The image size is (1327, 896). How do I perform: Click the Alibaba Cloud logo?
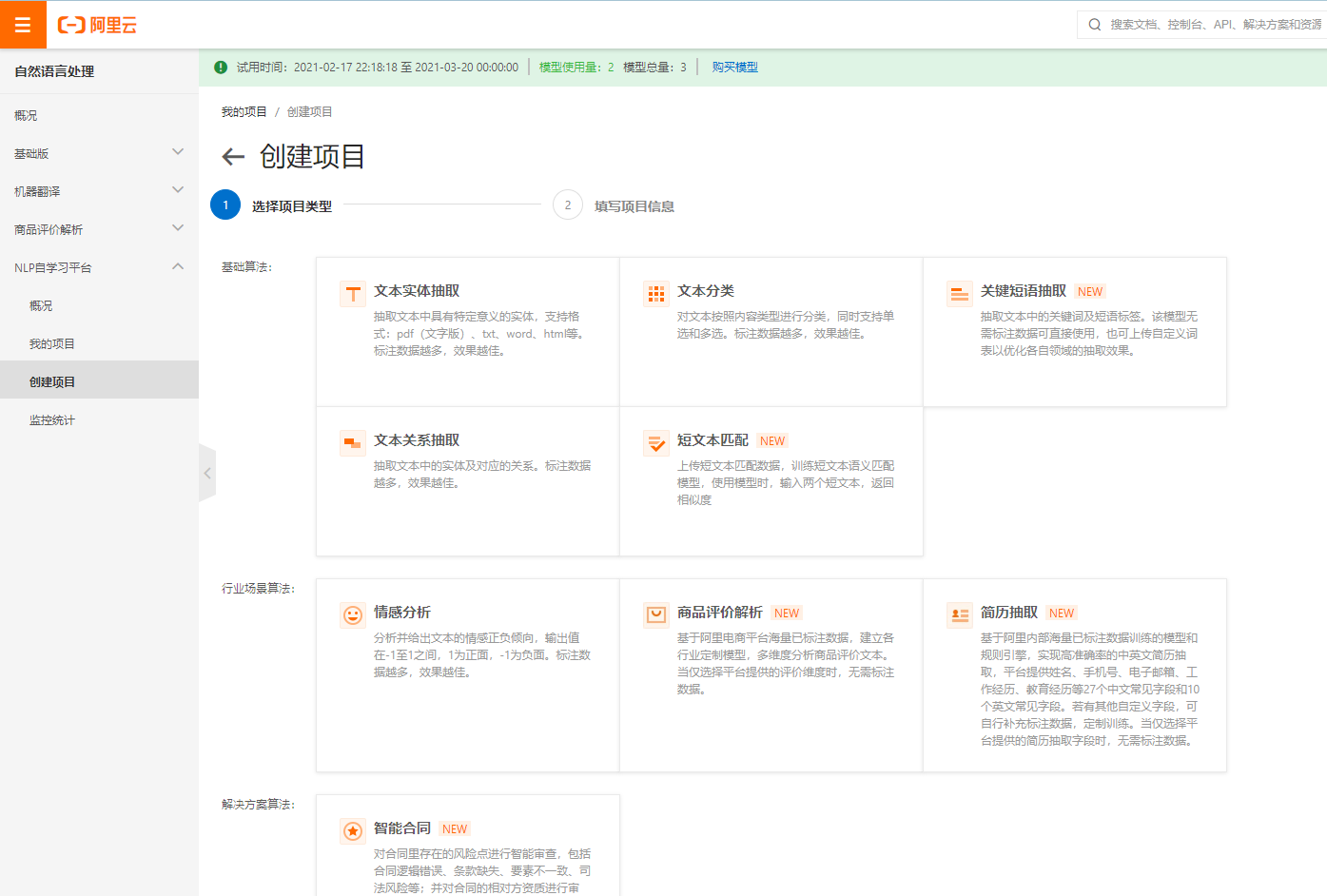(x=97, y=25)
